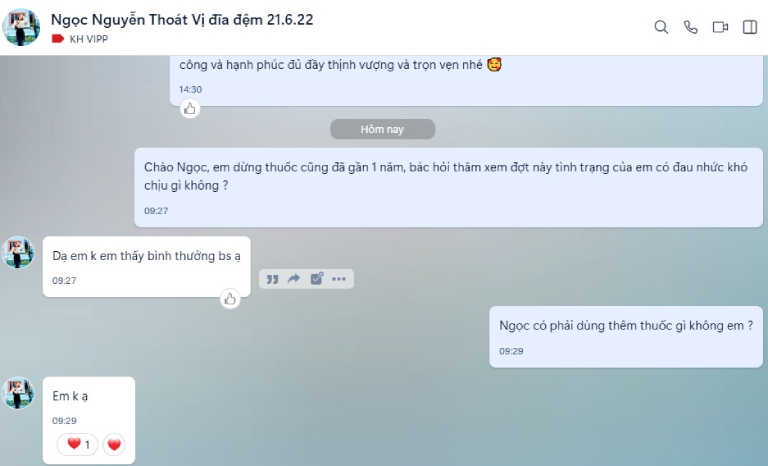Start a video call

[720, 27]
